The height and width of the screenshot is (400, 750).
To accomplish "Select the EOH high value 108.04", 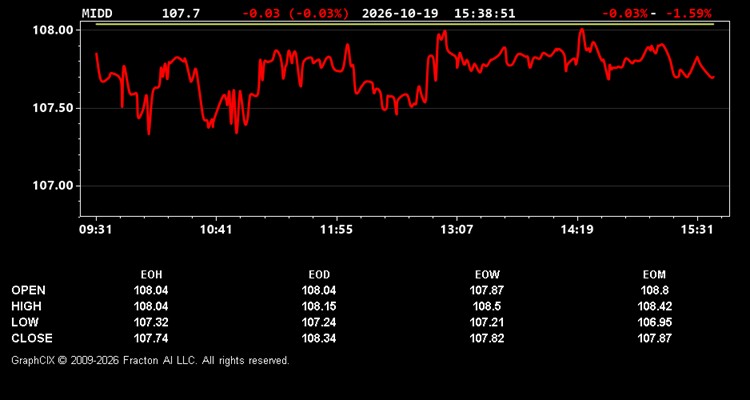I will (x=151, y=306).
